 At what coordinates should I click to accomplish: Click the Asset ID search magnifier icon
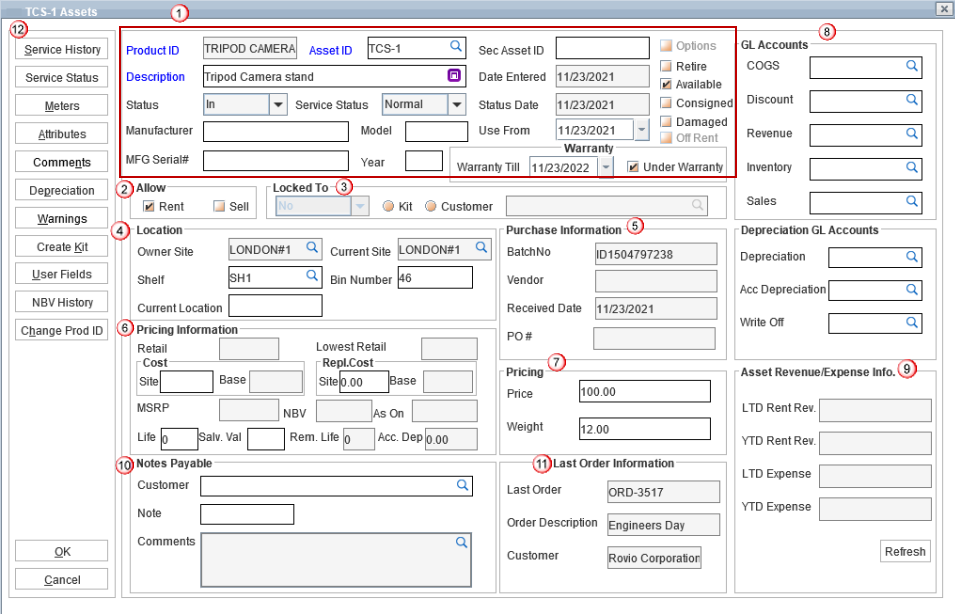click(x=455, y=46)
